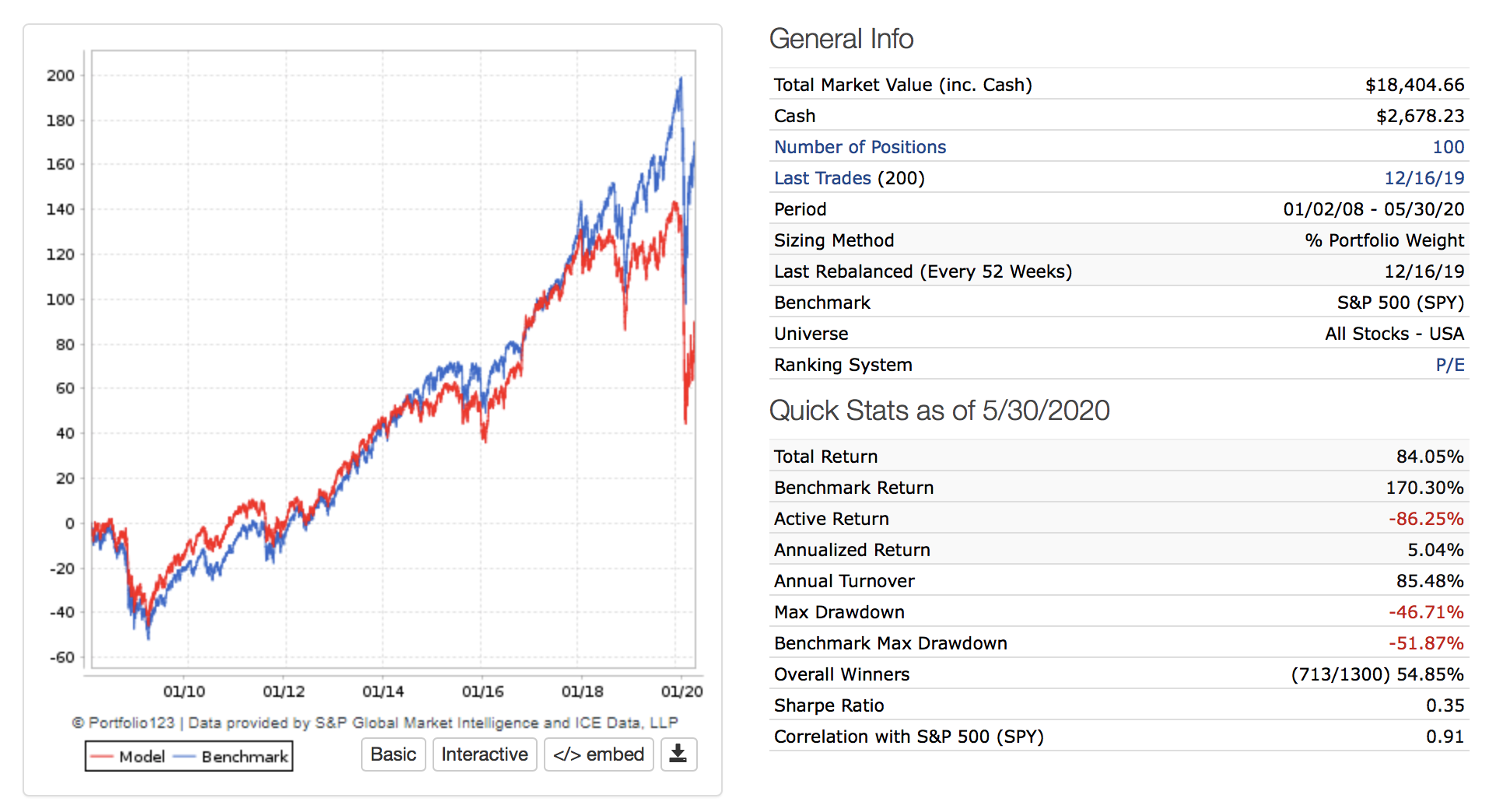Open the Number of Positions link
The width and height of the screenshot is (1489, 812).
click(x=860, y=147)
